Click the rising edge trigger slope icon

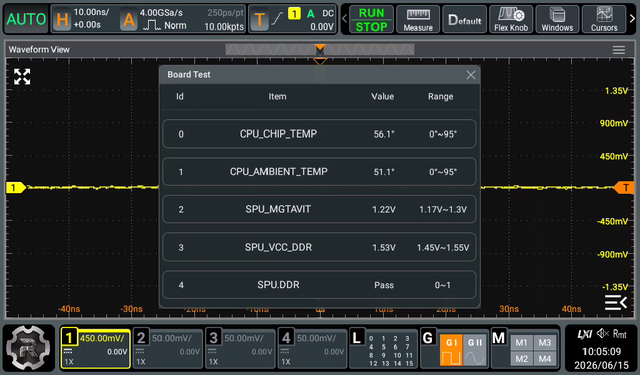point(277,18)
